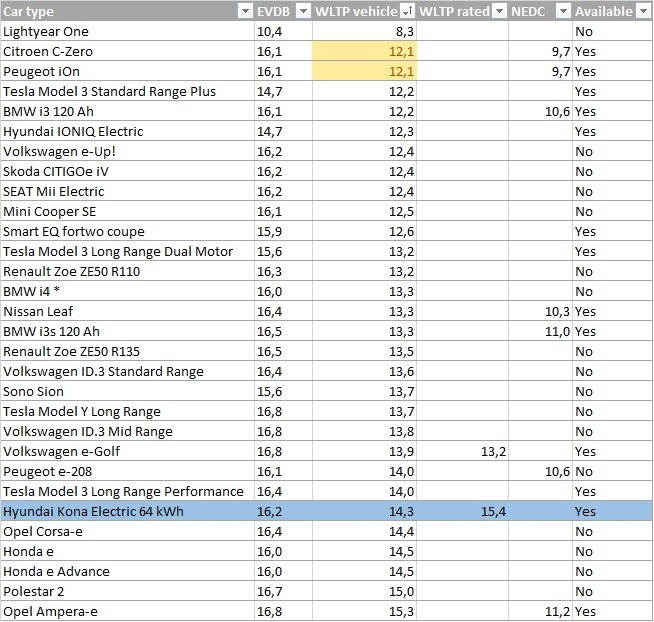Select the Renault Zoe ZE50 R110 cell

[x=128, y=272]
